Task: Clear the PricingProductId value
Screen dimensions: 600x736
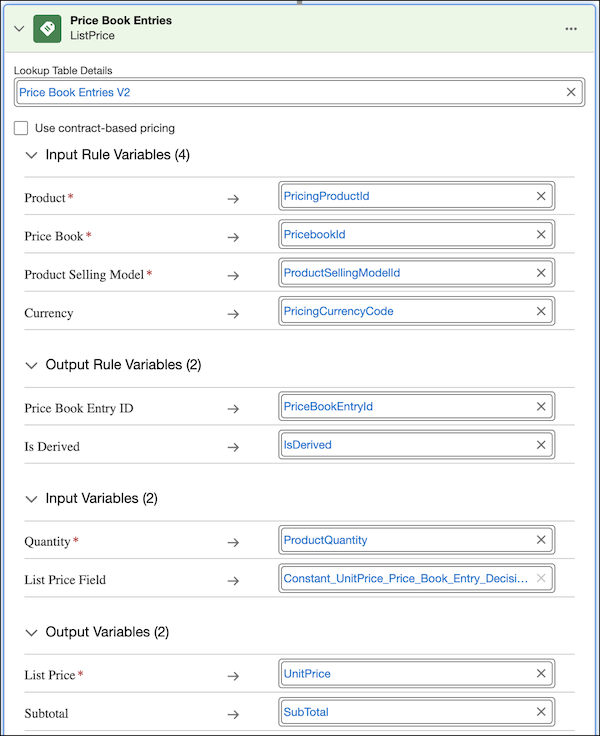Action: click(541, 196)
